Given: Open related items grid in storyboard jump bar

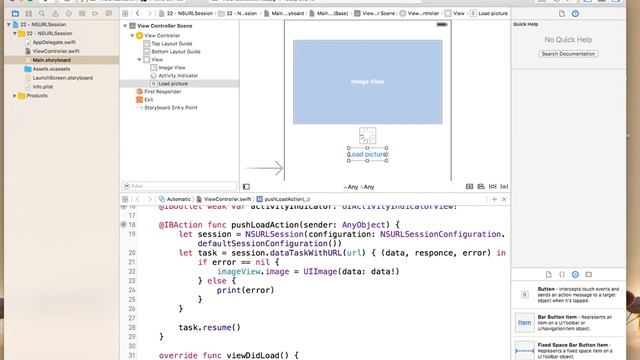Looking at the screenshot, I should click(x=125, y=13).
